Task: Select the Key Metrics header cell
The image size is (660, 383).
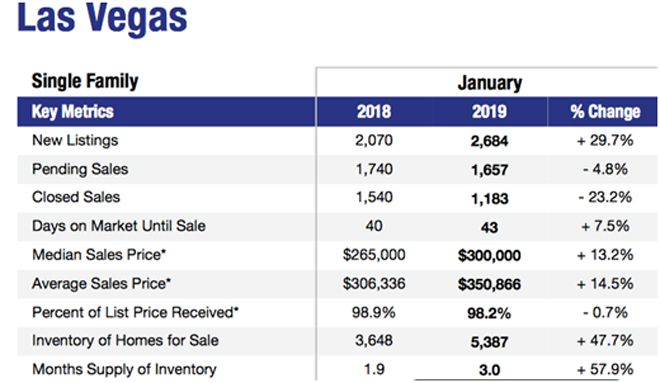Action: [73, 112]
